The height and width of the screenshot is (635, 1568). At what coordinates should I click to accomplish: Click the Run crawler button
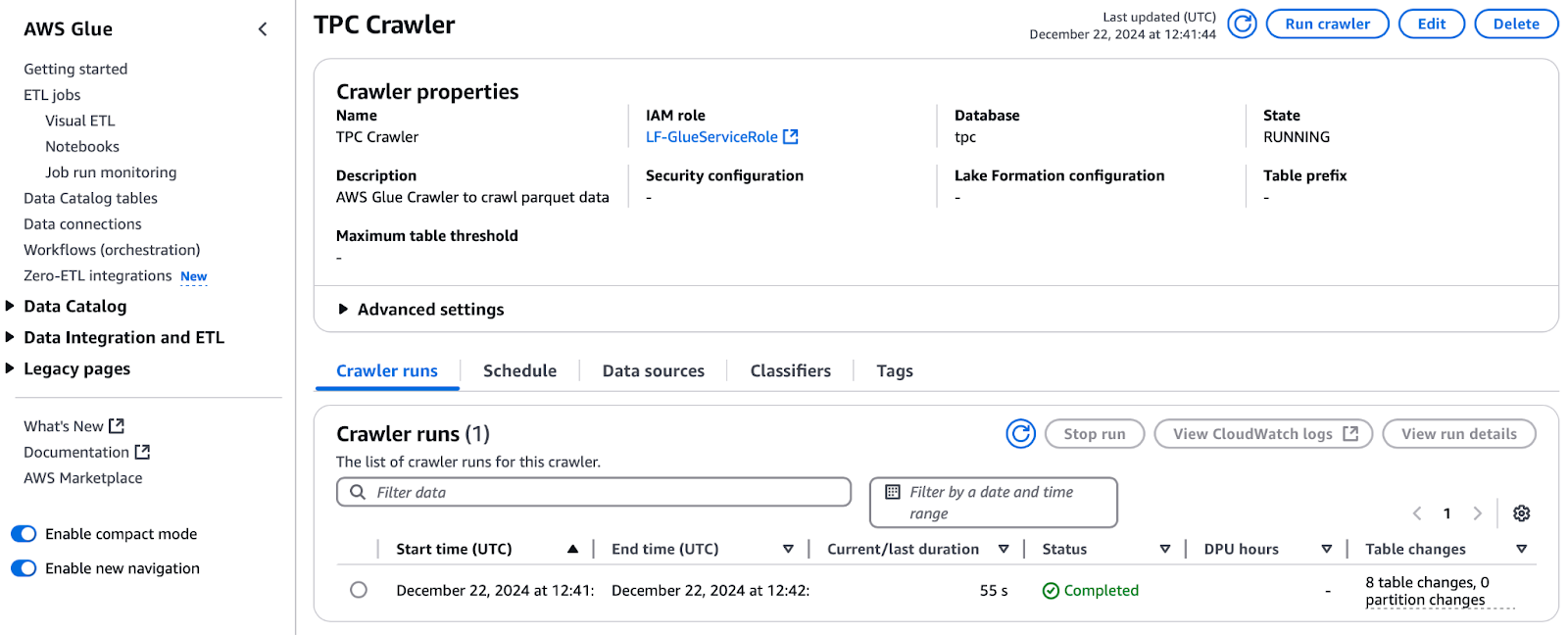tap(1328, 24)
